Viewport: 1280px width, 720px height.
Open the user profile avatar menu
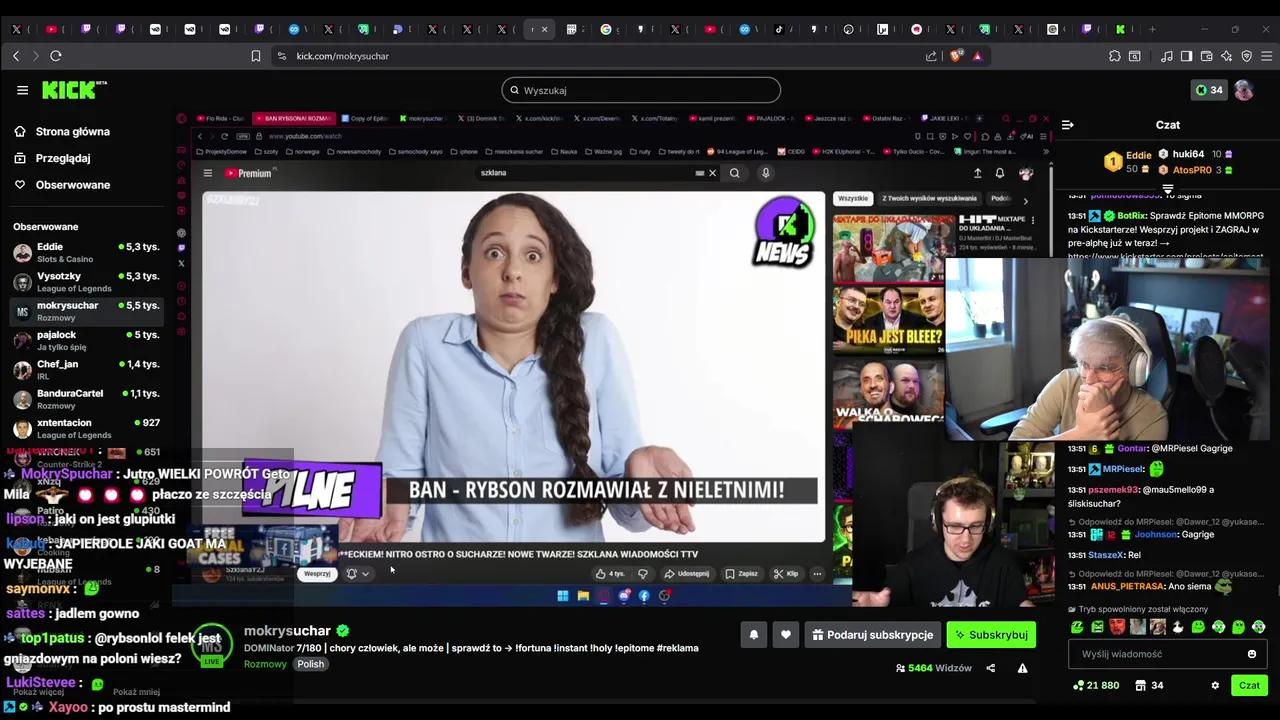tap(1244, 90)
